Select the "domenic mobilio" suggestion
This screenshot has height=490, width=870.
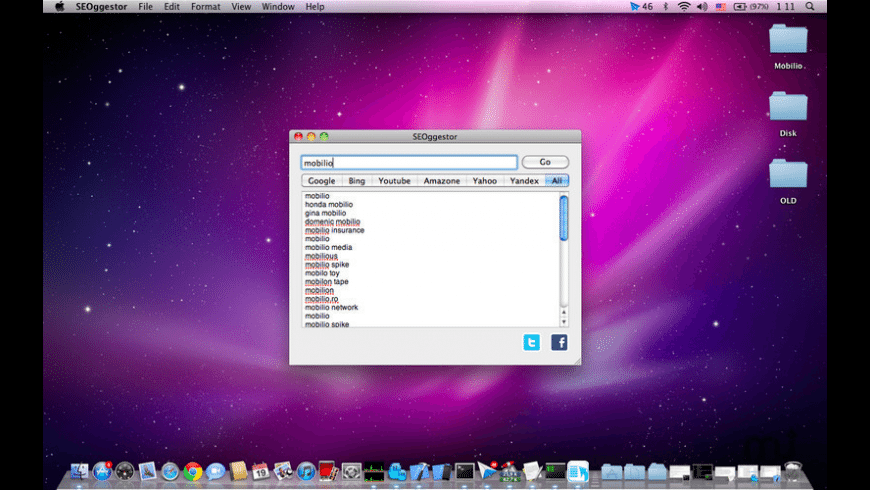coord(332,222)
